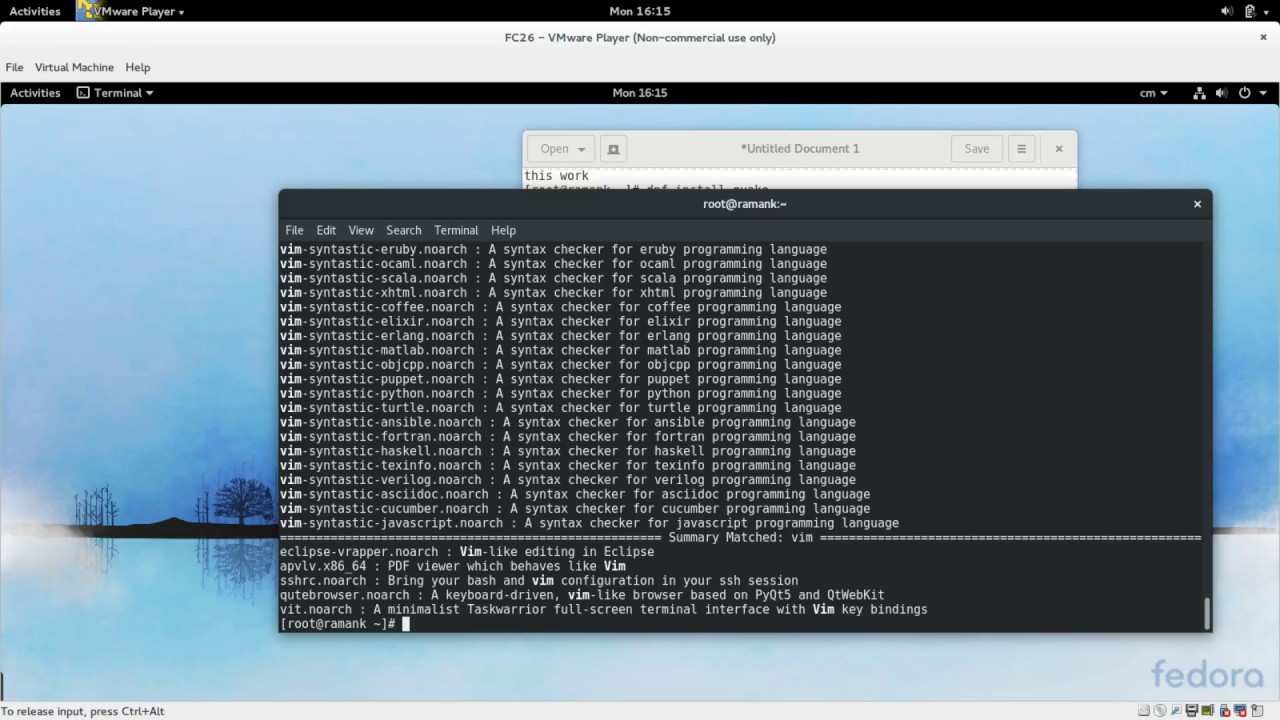Screen dimensions: 1280x720
Task: Close the root@ramank terminal window
Action: [x=1196, y=203]
